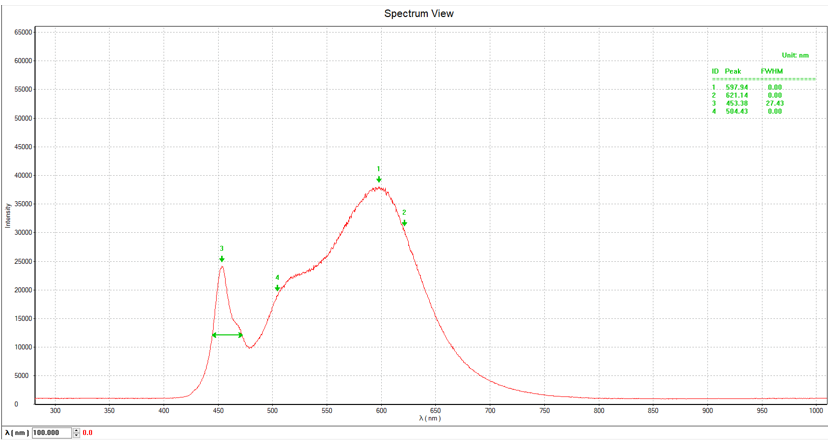Click the FWHM value 27.43
The height and width of the screenshot is (443, 834).
tap(774, 103)
